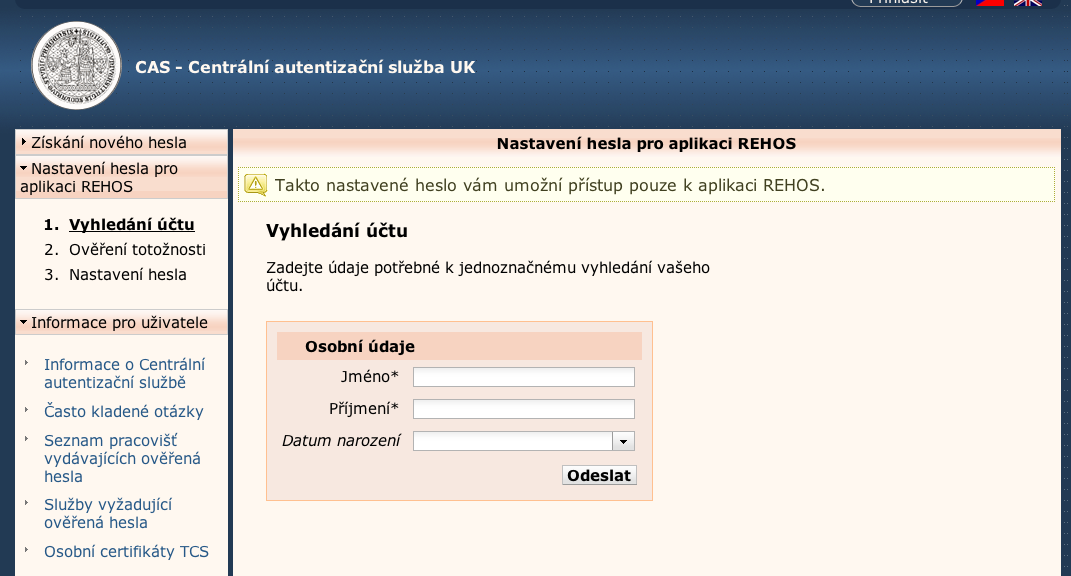This screenshot has height=576, width=1071.
Task: Open the Datum narození dropdown arrow
Action: [623, 441]
